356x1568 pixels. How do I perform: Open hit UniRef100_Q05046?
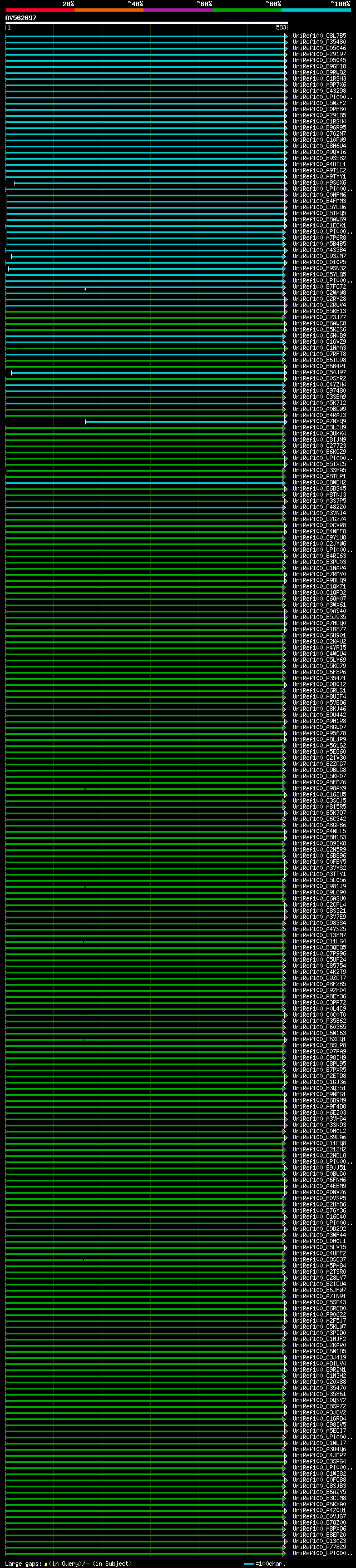tap(319, 48)
